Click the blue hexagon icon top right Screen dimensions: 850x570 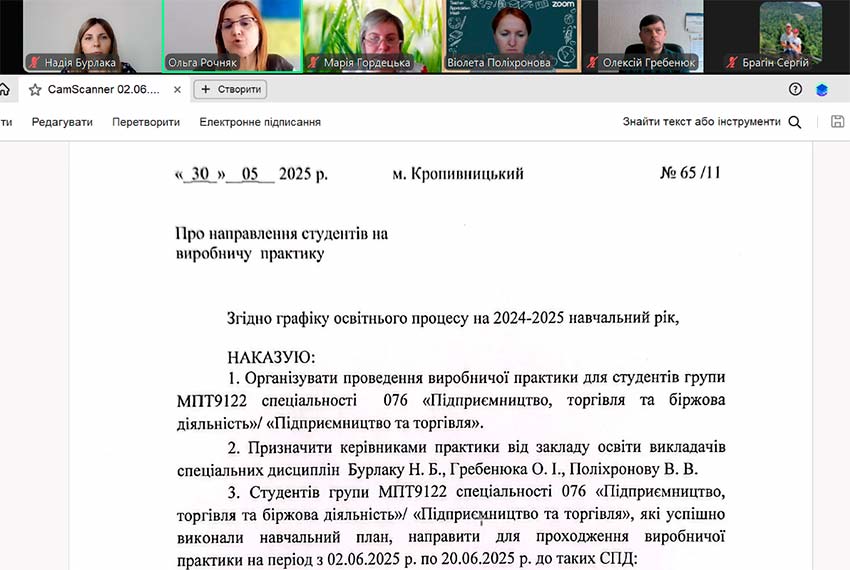coord(822,89)
